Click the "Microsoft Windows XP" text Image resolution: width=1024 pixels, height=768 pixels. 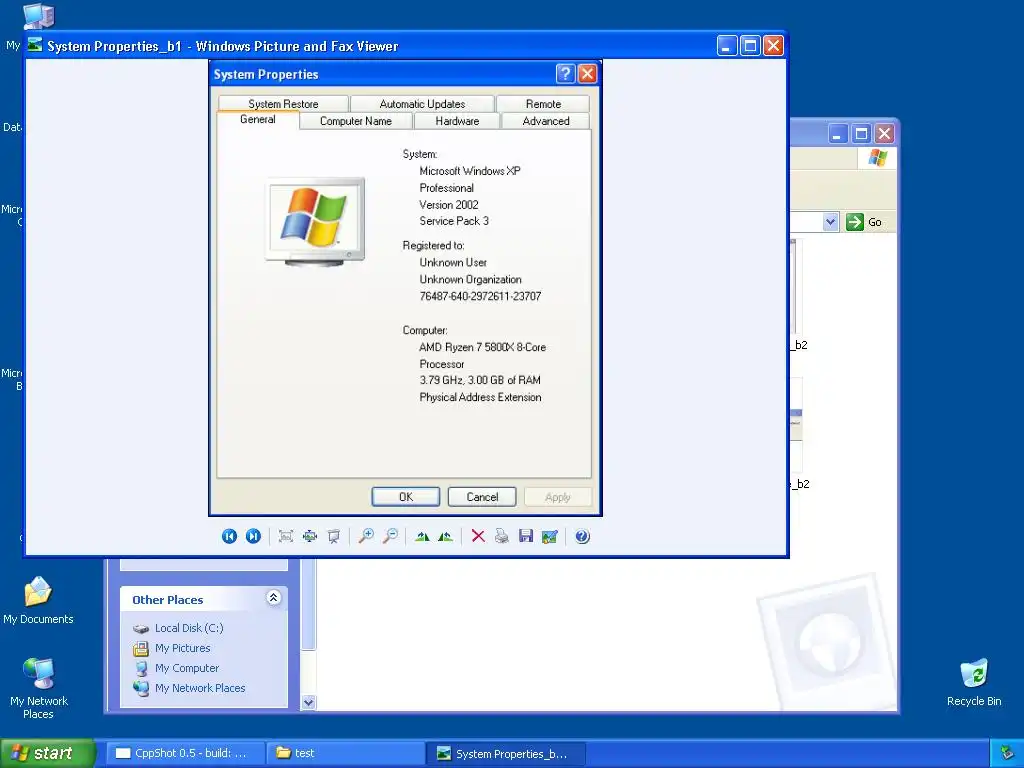[470, 171]
